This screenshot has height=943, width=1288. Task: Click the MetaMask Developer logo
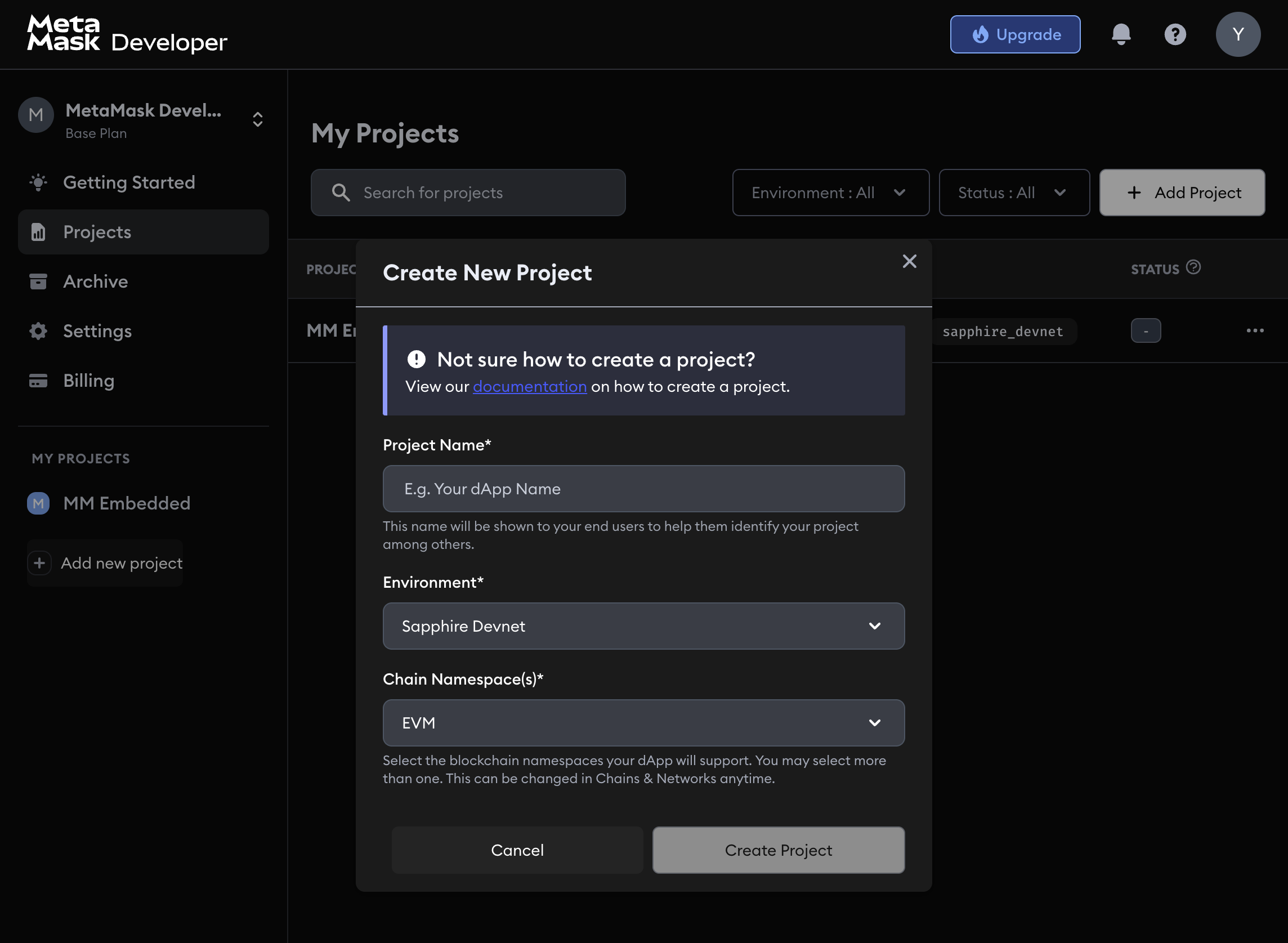[x=127, y=34]
